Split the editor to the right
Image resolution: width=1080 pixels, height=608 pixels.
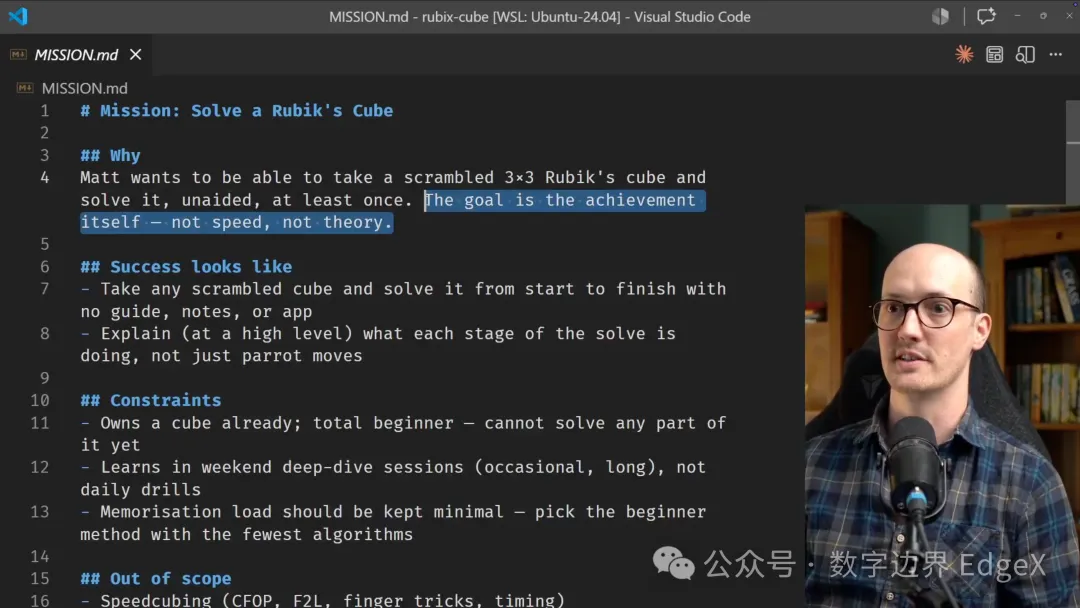click(1025, 54)
